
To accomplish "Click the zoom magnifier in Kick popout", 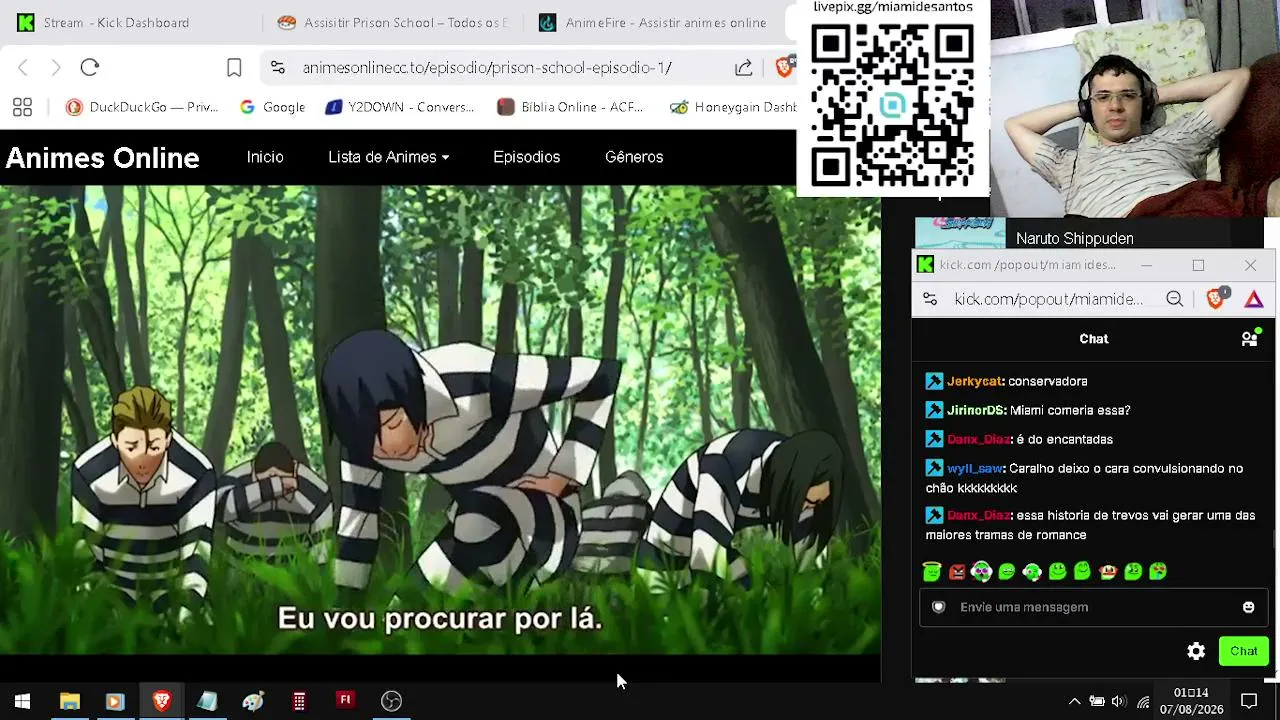I will 1174,299.
